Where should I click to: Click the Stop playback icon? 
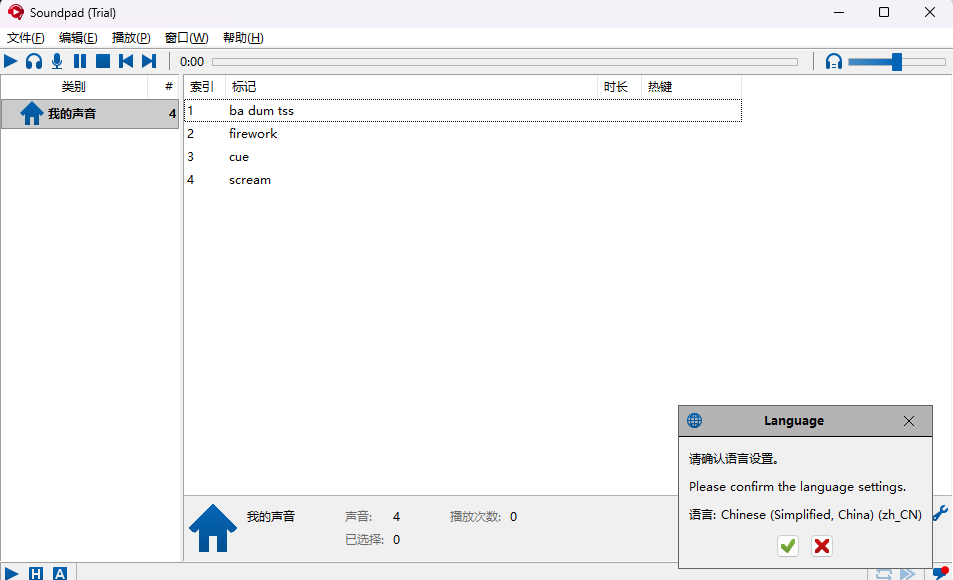point(102,61)
